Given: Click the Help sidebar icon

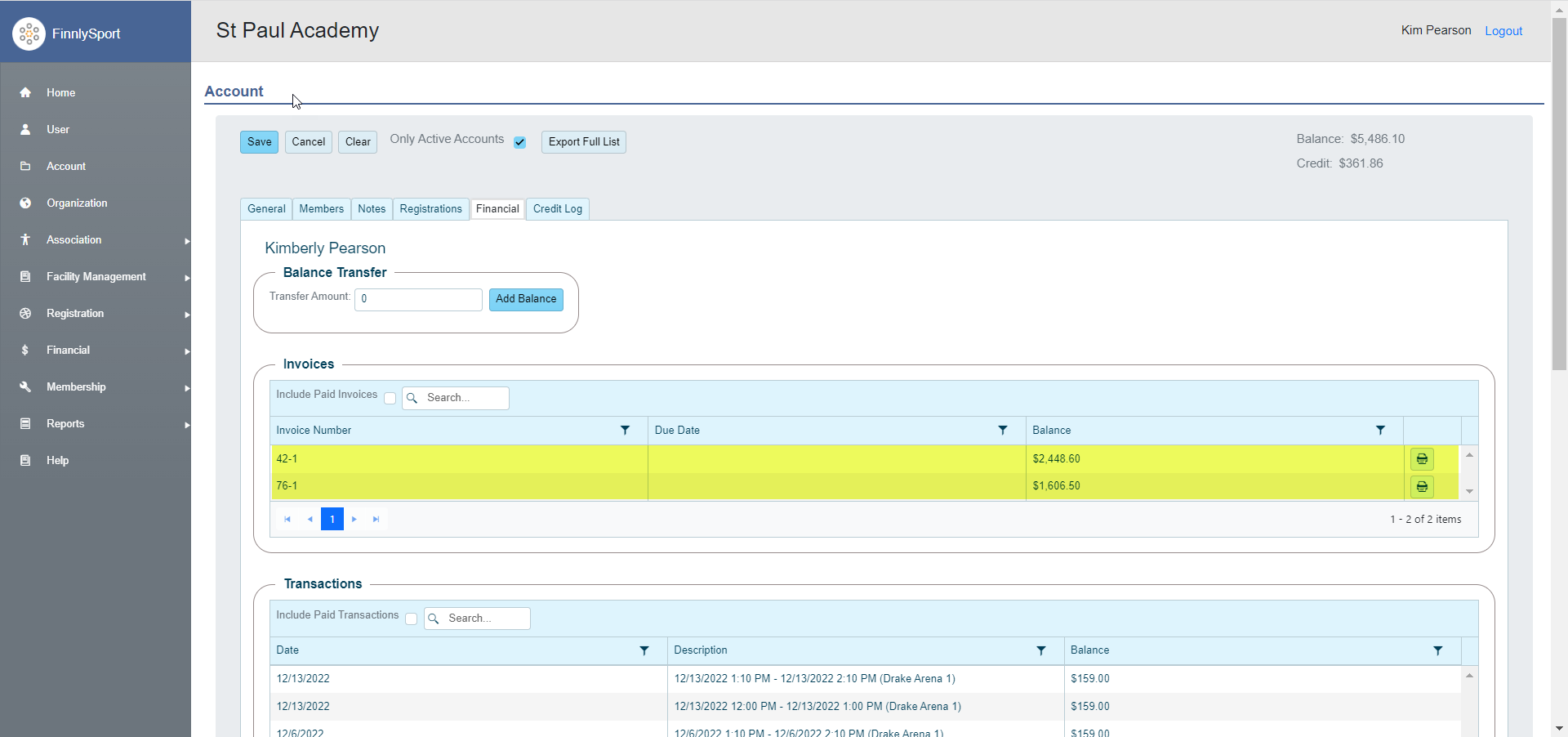Looking at the screenshot, I should tap(25, 460).
